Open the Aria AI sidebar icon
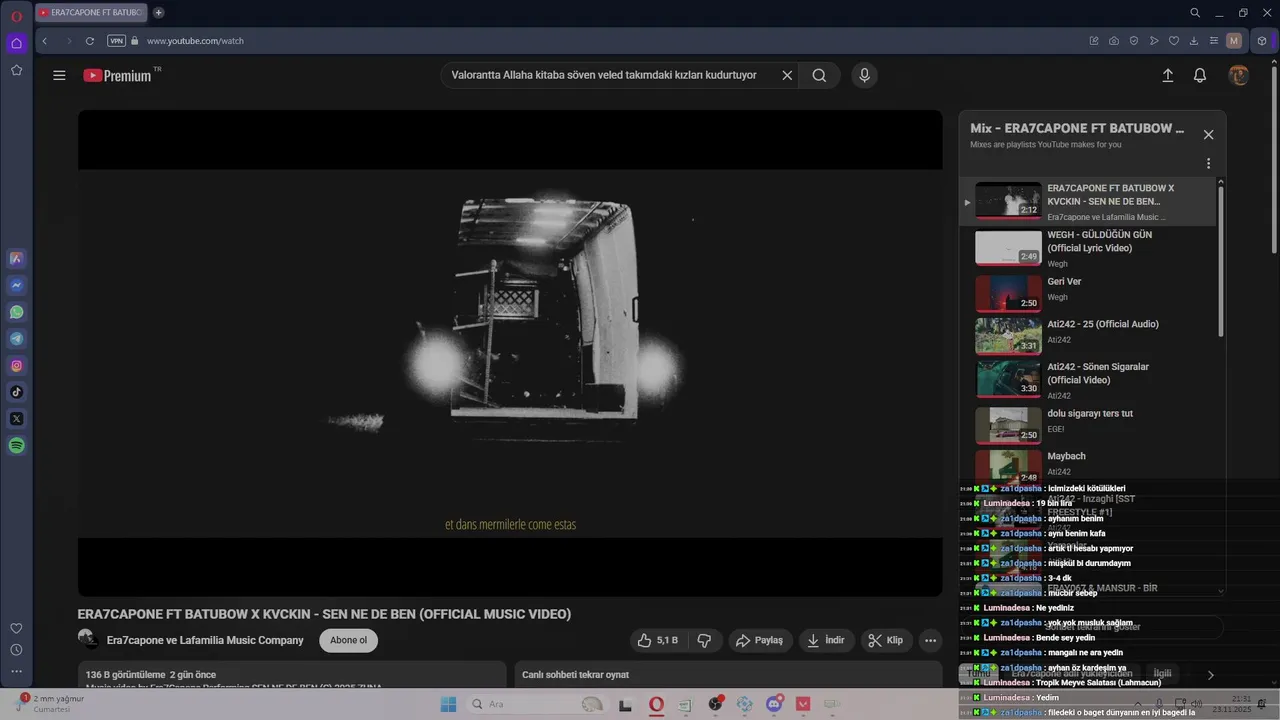Screen dimensions: 1280x720 (x=16, y=258)
